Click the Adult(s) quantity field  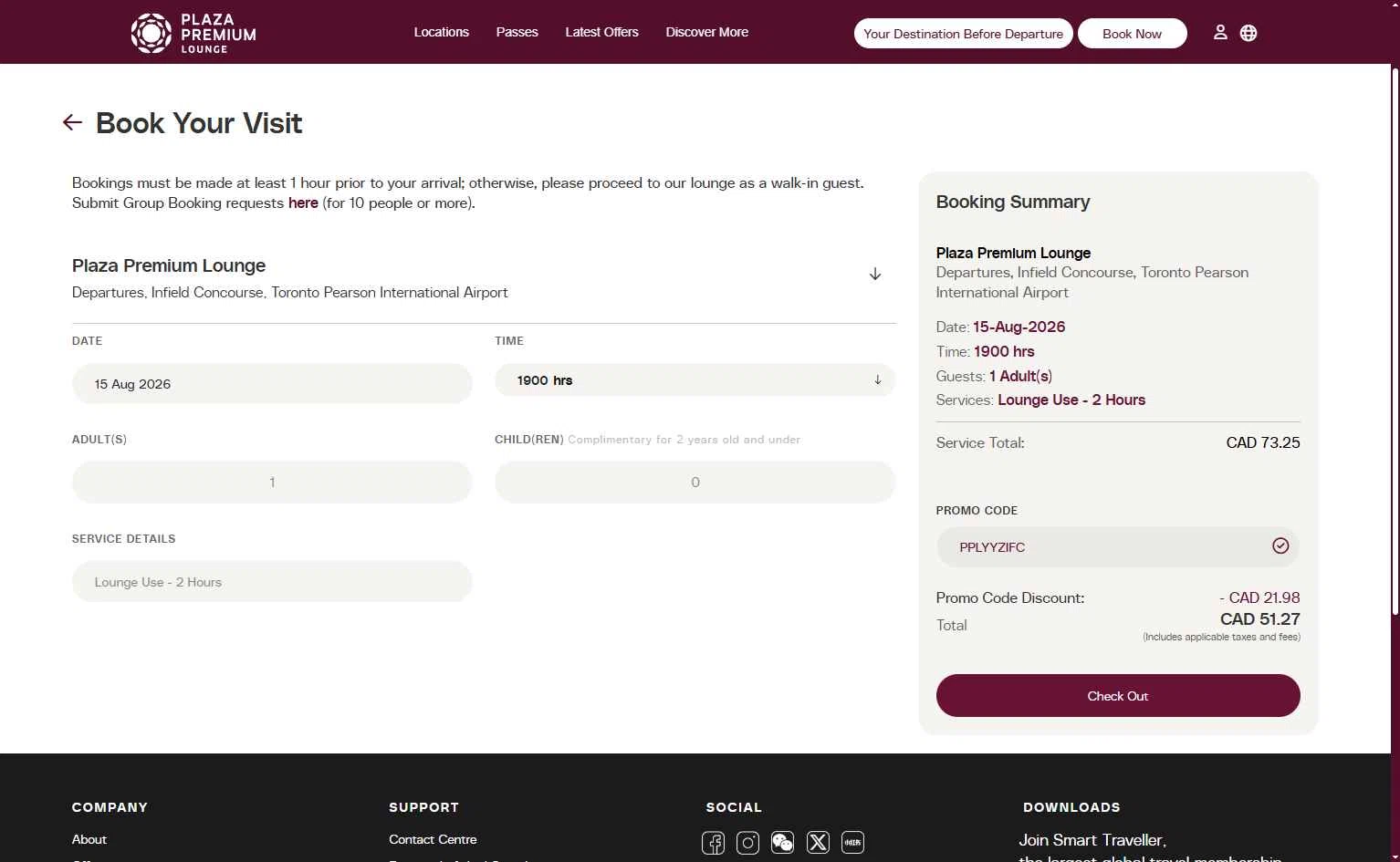272,482
